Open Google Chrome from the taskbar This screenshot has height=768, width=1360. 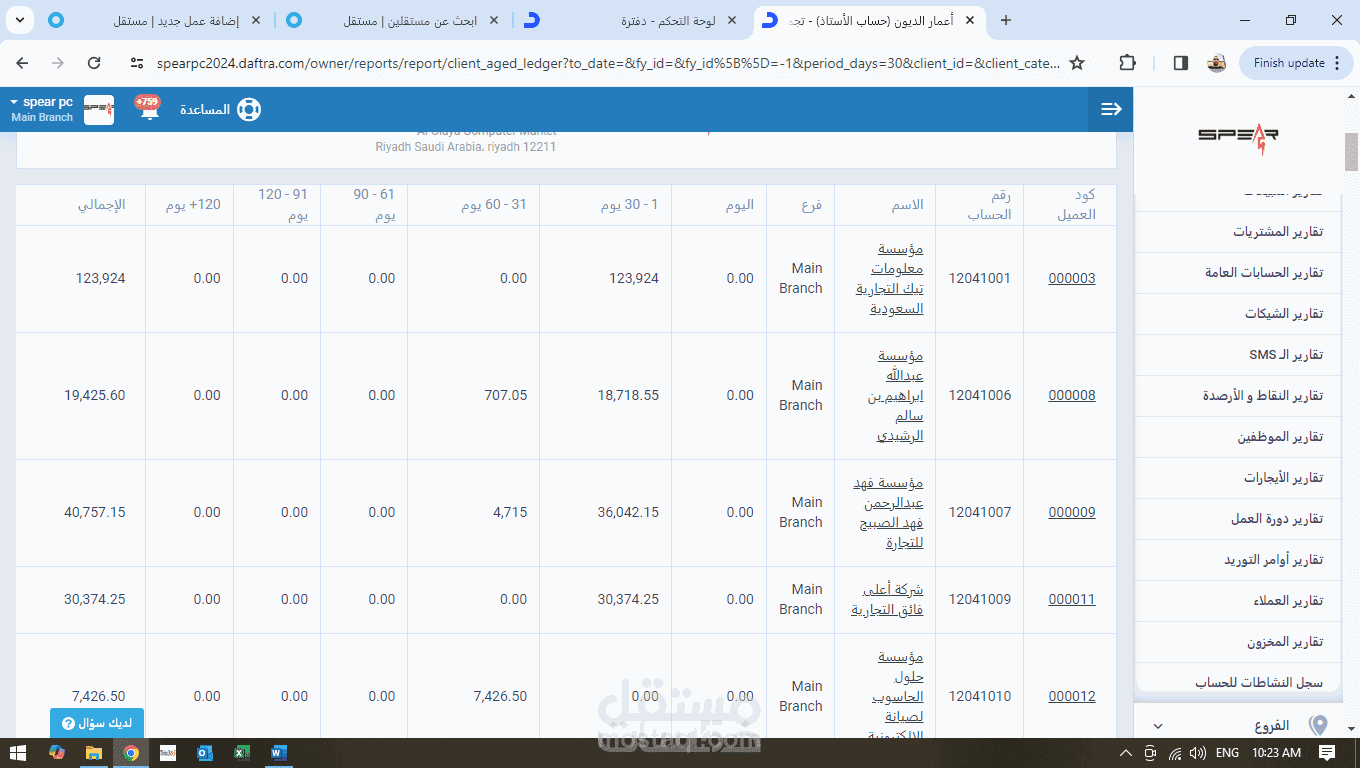131,752
